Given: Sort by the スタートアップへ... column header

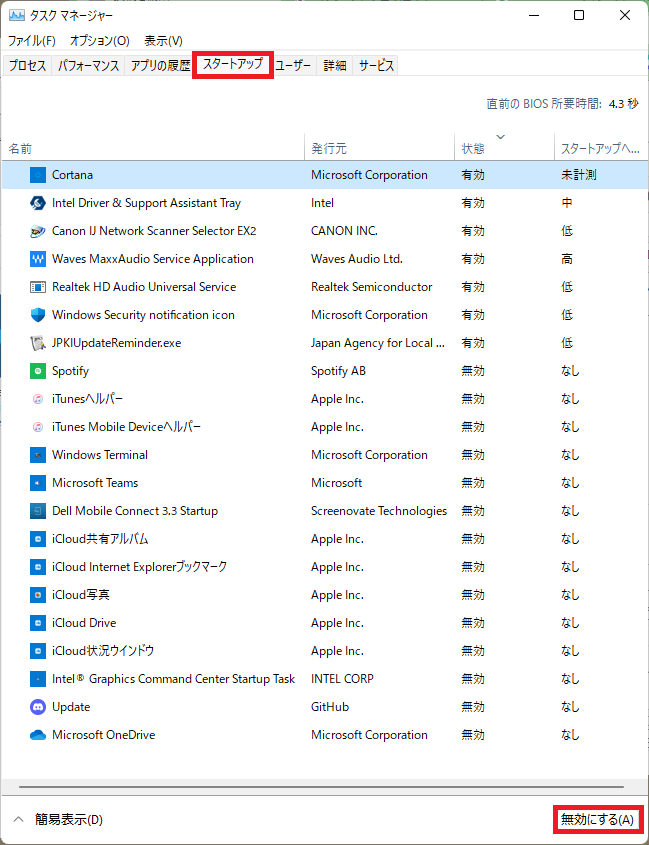Looking at the screenshot, I should 601,147.
